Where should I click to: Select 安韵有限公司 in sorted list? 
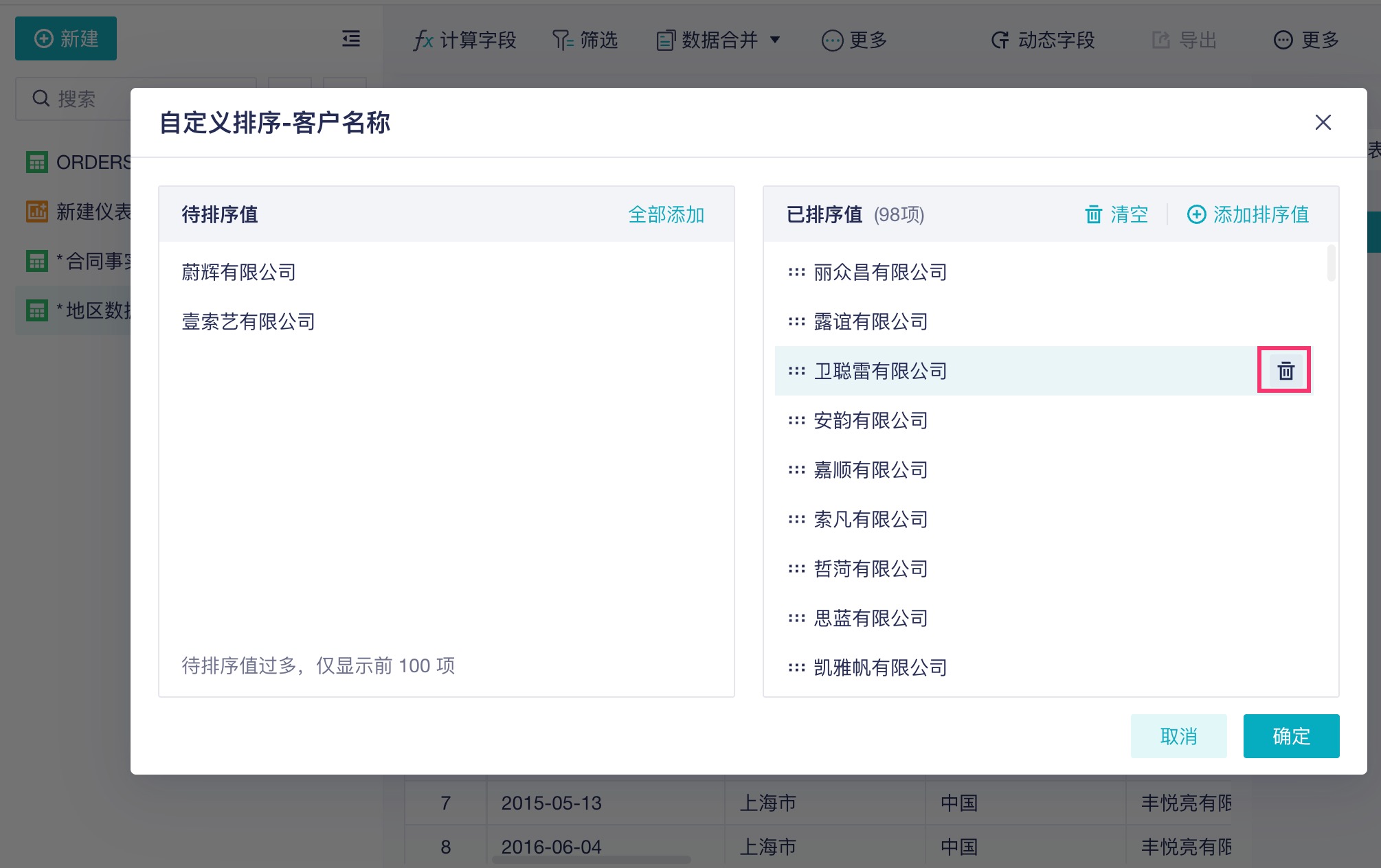pos(871,421)
